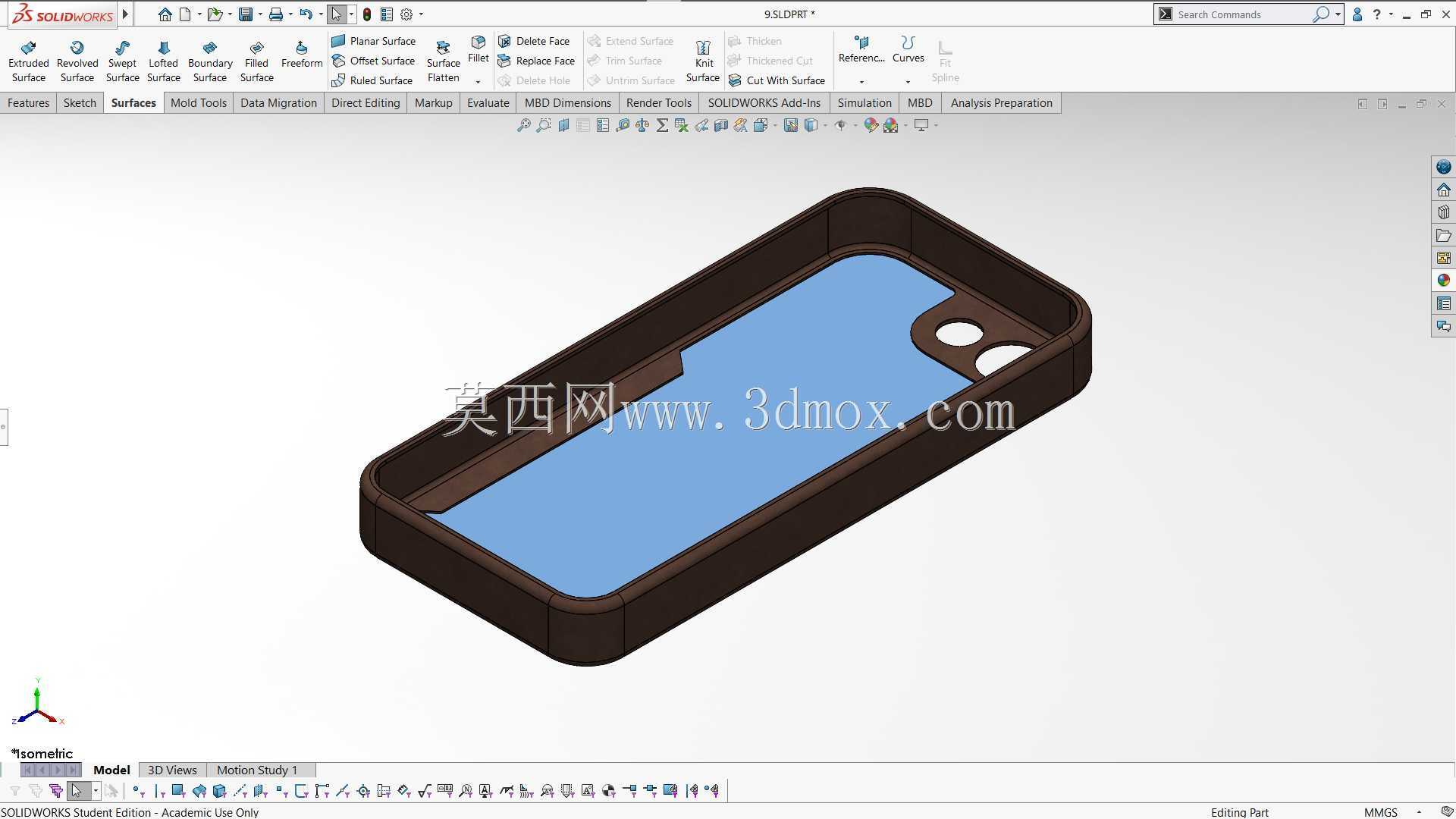
Task: Toggle Filter Vertices in filter toolbar
Action: 137,791
